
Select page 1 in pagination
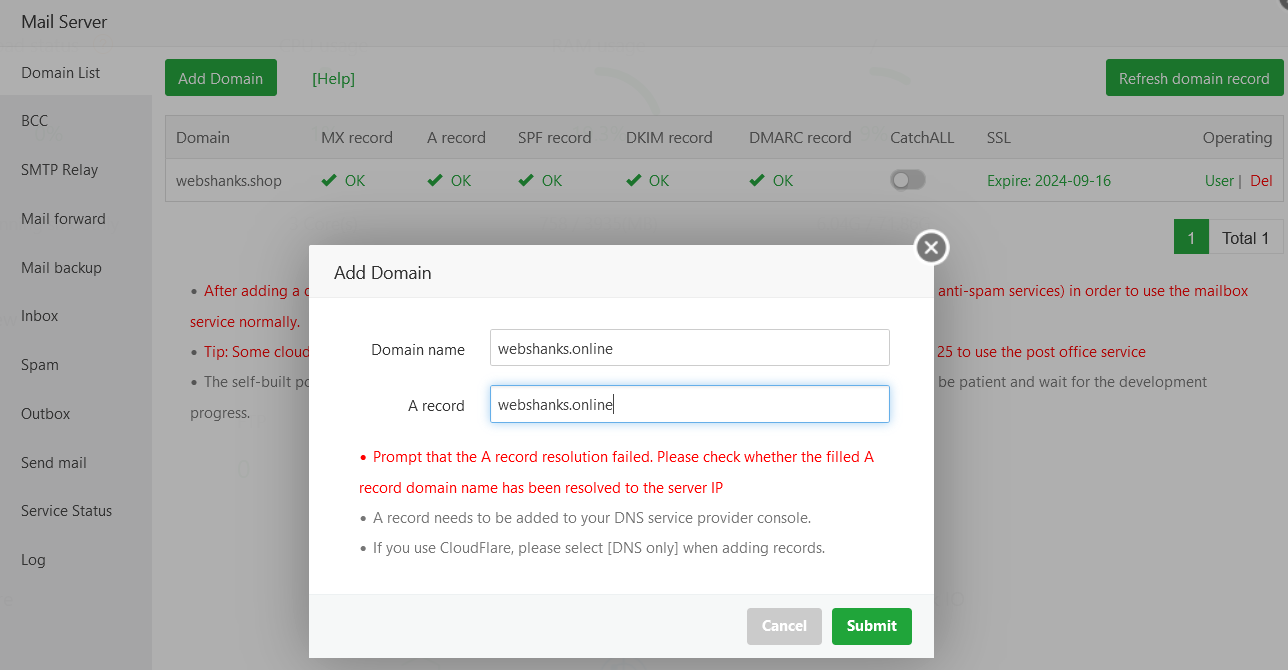(x=1191, y=237)
